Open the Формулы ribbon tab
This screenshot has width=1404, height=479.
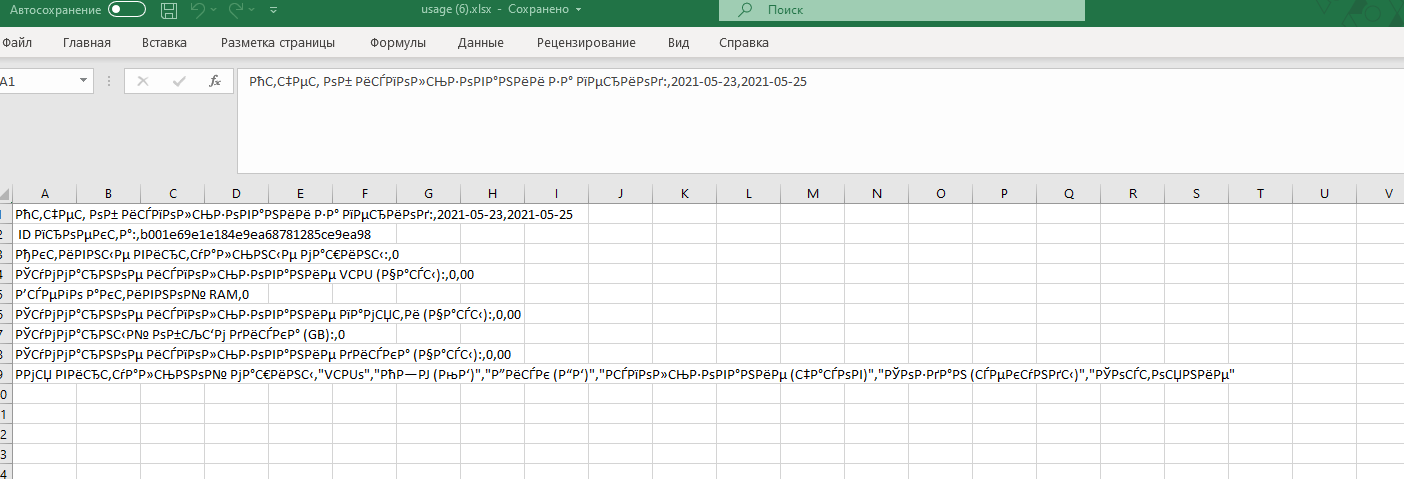(x=397, y=43)
